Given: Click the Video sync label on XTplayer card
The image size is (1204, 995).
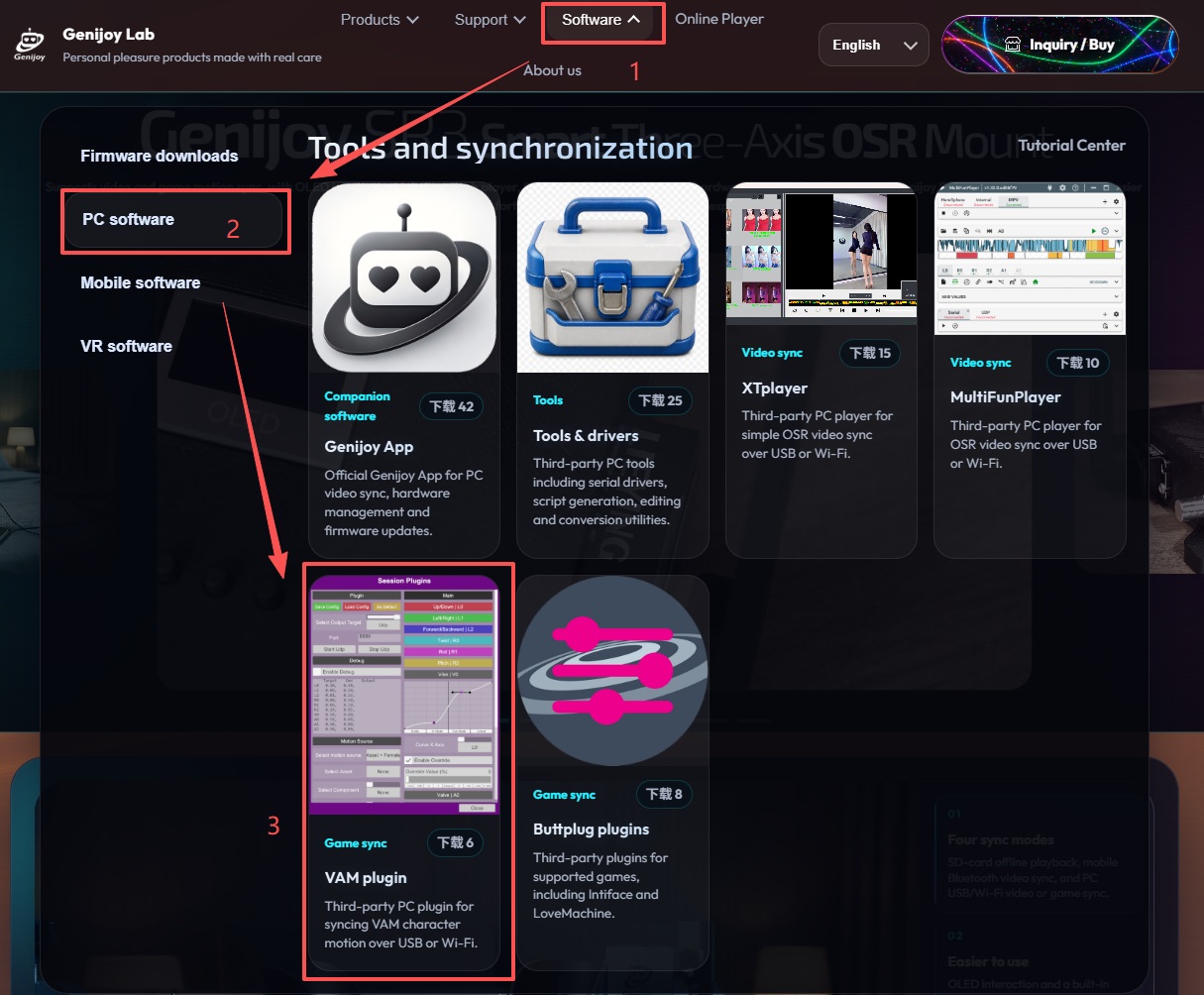Looking at the screenshot, I should 772,353.
